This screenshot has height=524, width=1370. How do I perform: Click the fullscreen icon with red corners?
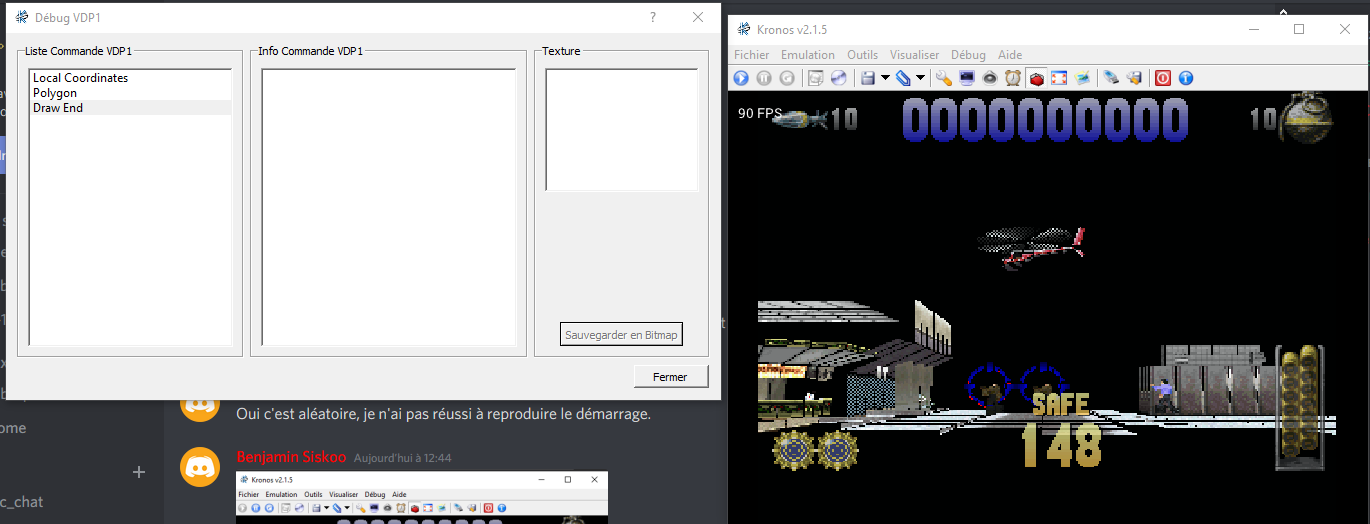coord(1059,78)
